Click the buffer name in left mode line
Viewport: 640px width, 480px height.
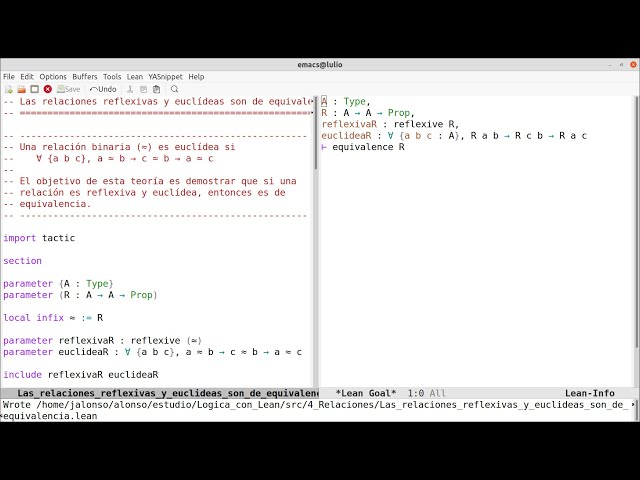point(167,393)
